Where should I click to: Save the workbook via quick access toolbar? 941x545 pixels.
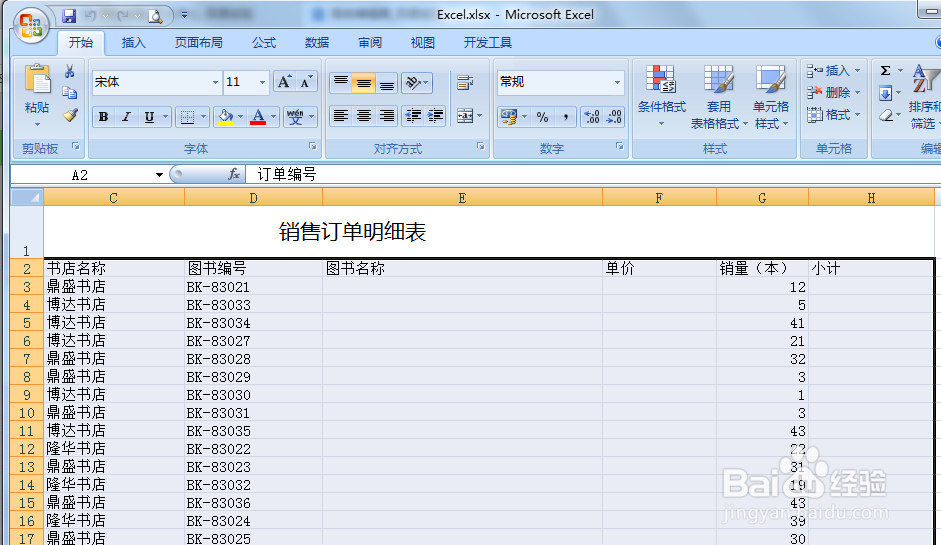click(69, 16)
